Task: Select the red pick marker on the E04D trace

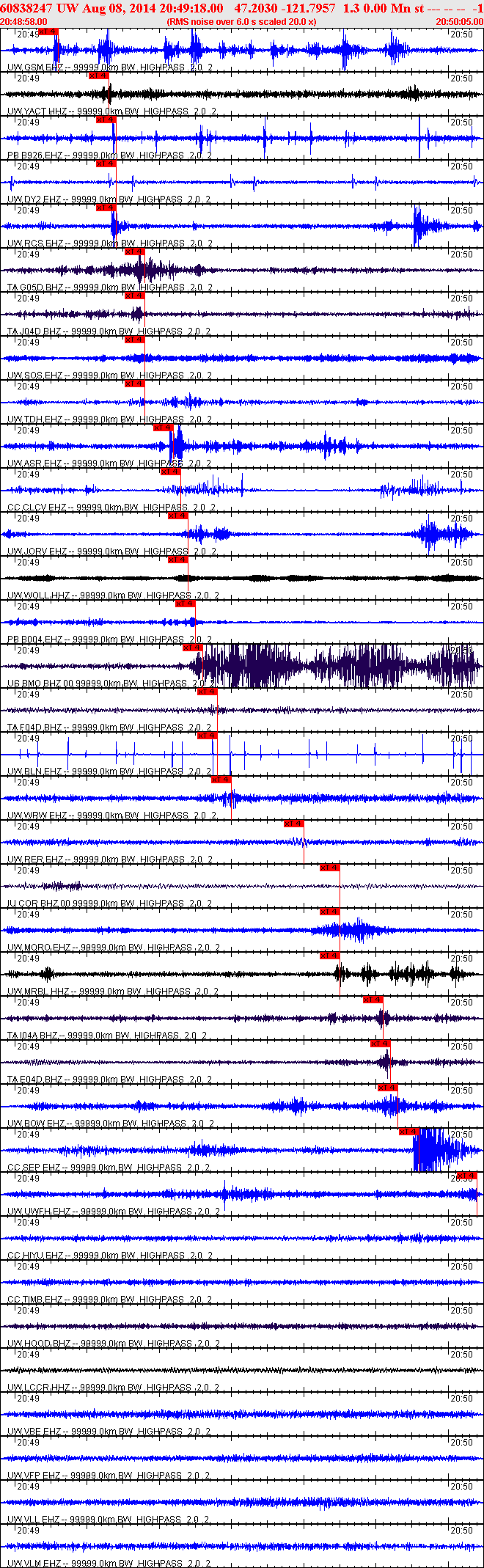Action: pyautogui.click(x=380, y=1044)
